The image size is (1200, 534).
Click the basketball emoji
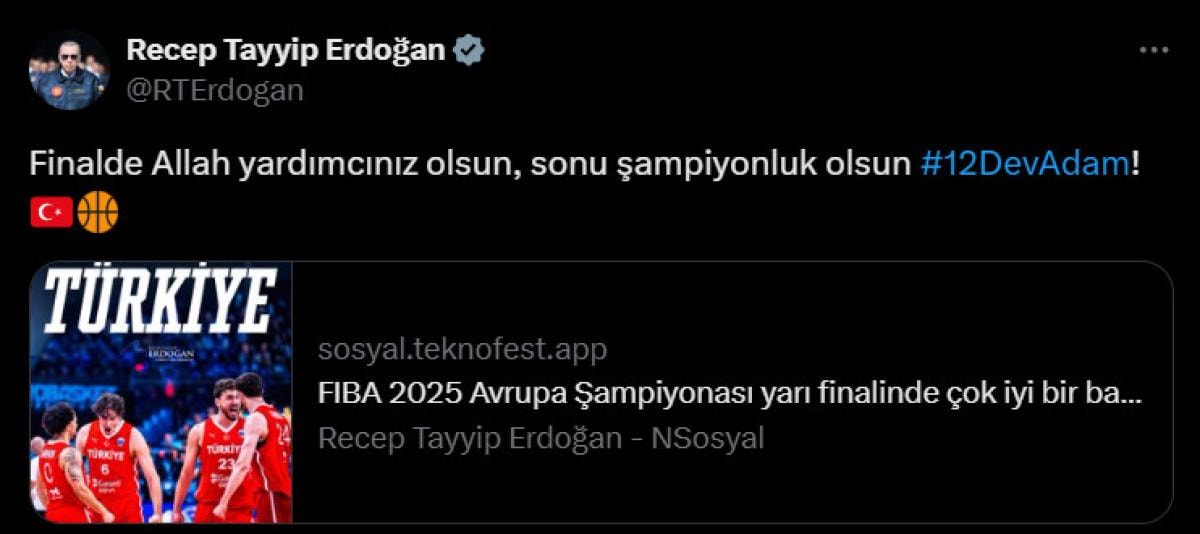coord(98,212)
